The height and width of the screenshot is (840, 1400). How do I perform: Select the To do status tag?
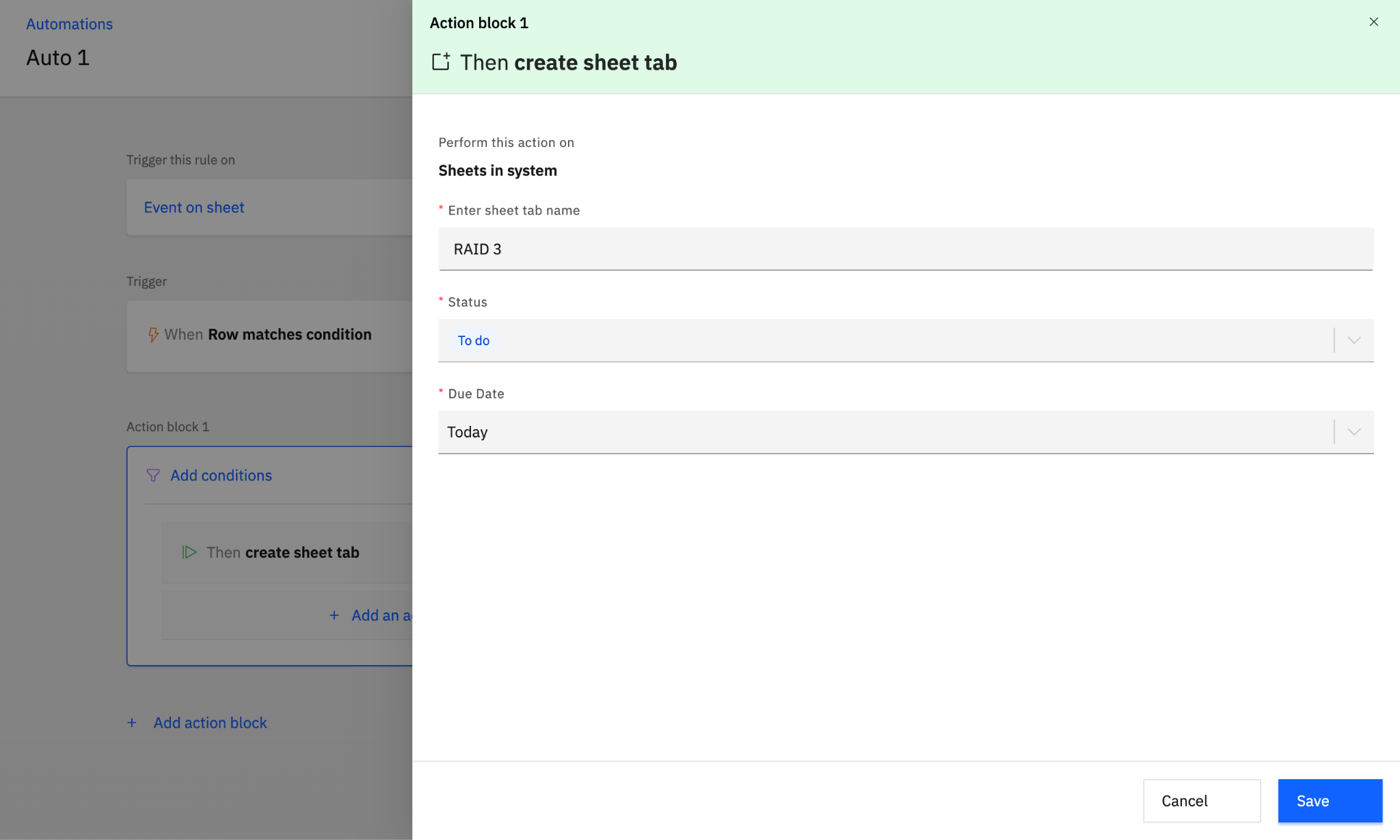pyautogui.click(x=473, y=340)
